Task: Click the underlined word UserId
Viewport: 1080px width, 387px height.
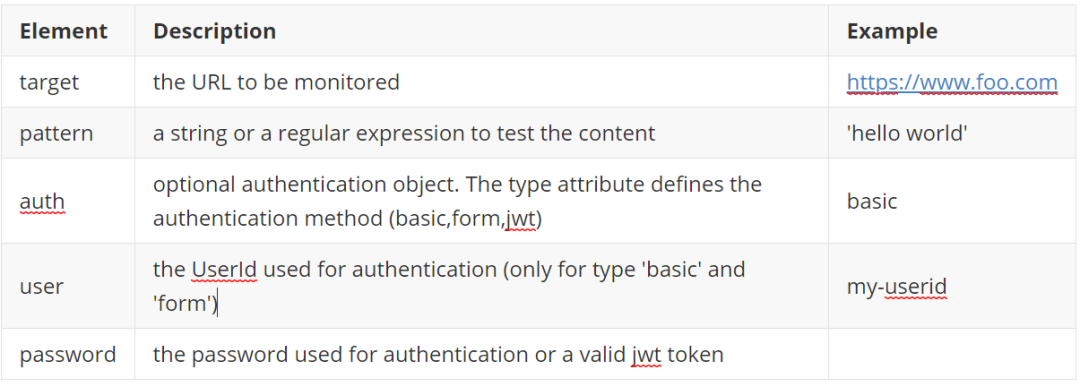Action: 225,269
